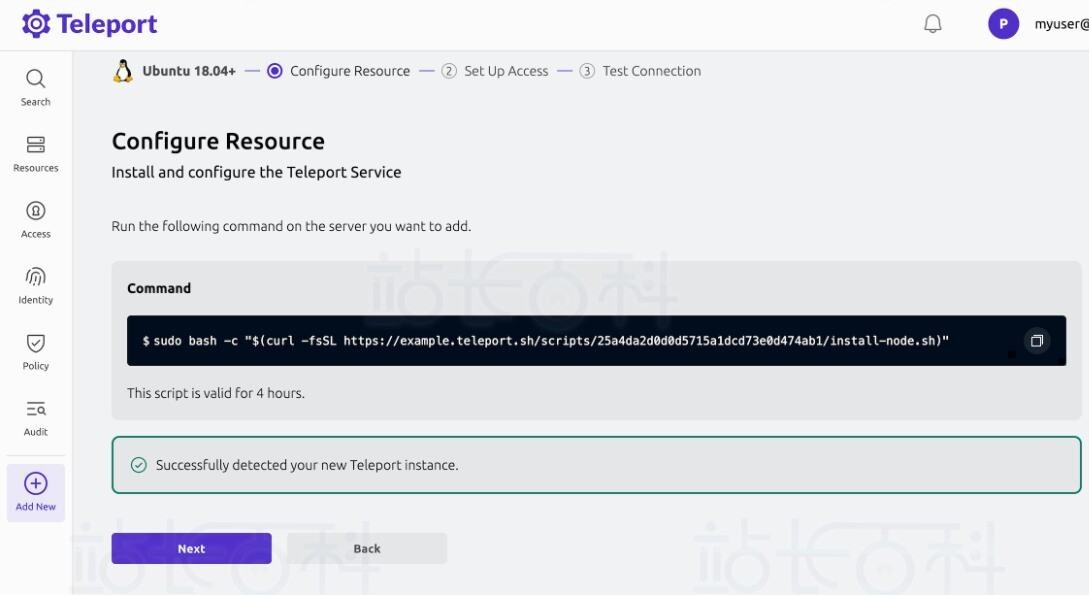
Task: Select the Configure Resource step indicator
Action: [x=275, y=71]
